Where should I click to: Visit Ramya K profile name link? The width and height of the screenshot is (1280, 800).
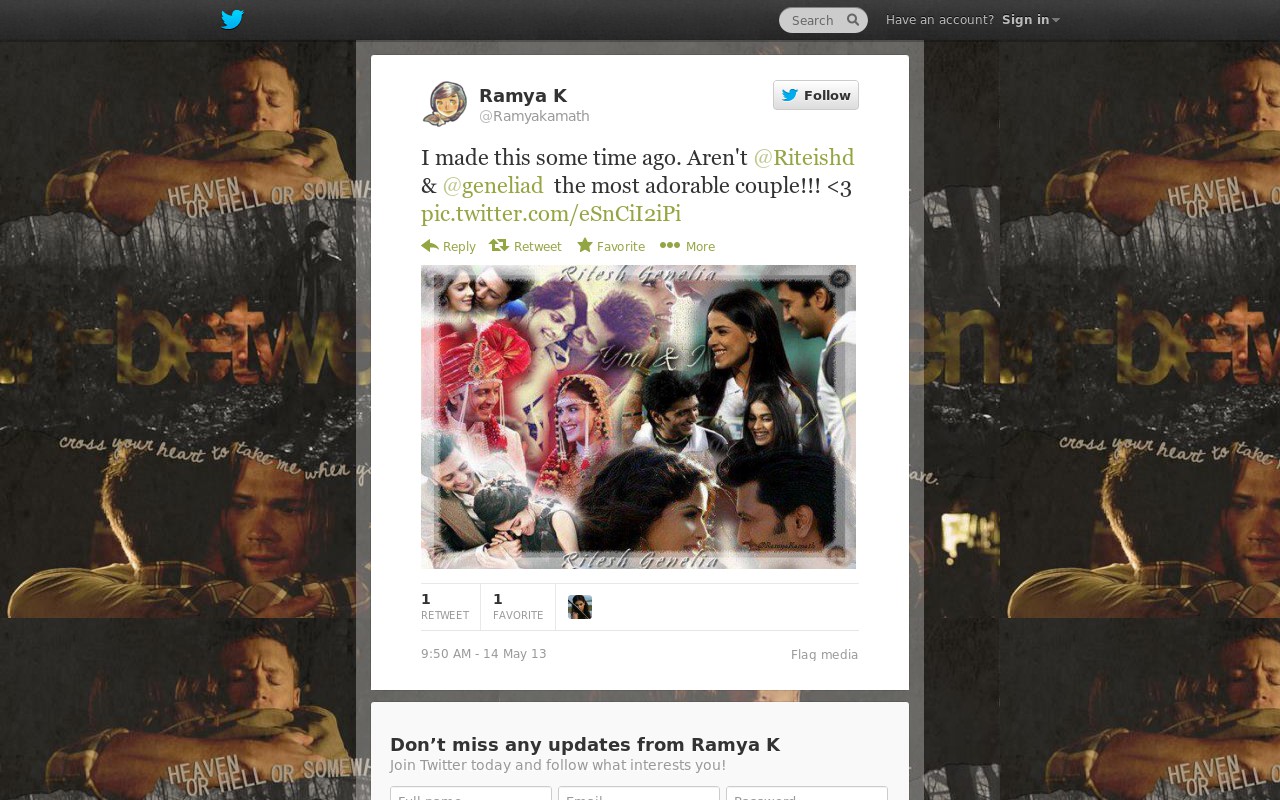point(523,95)
